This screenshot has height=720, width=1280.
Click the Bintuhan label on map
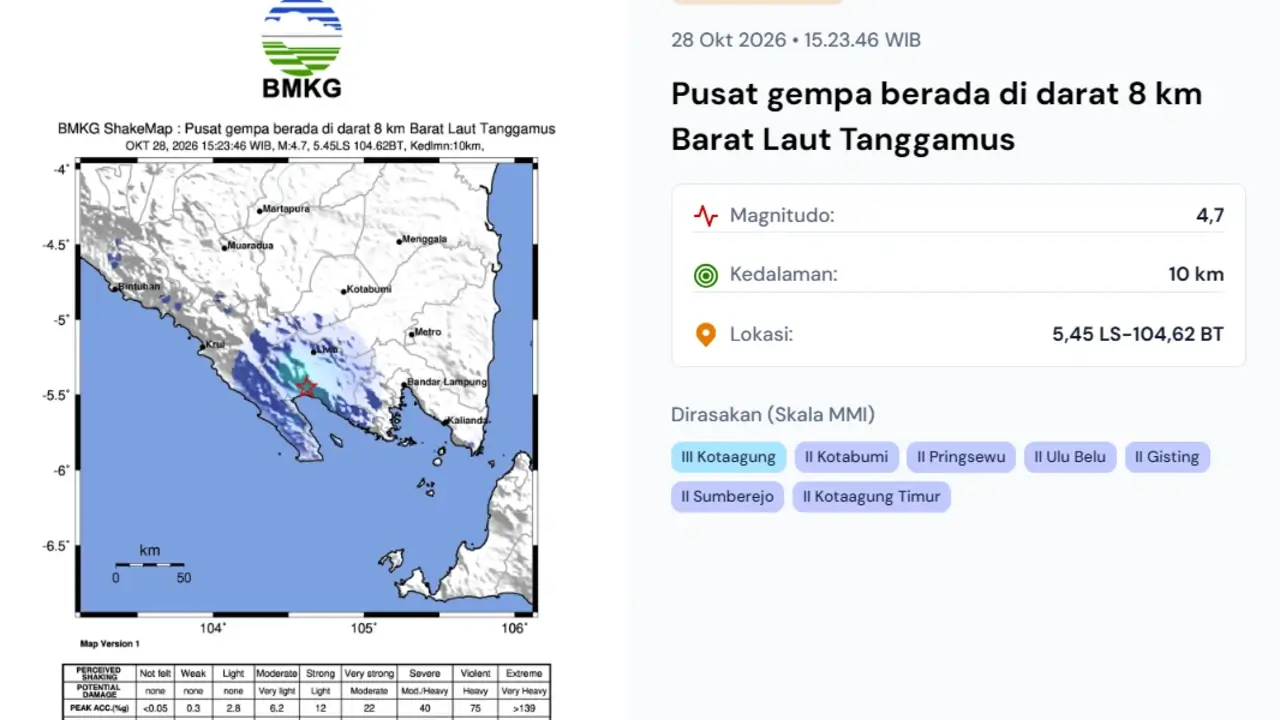pyautogui.click(x=140, y=286)
